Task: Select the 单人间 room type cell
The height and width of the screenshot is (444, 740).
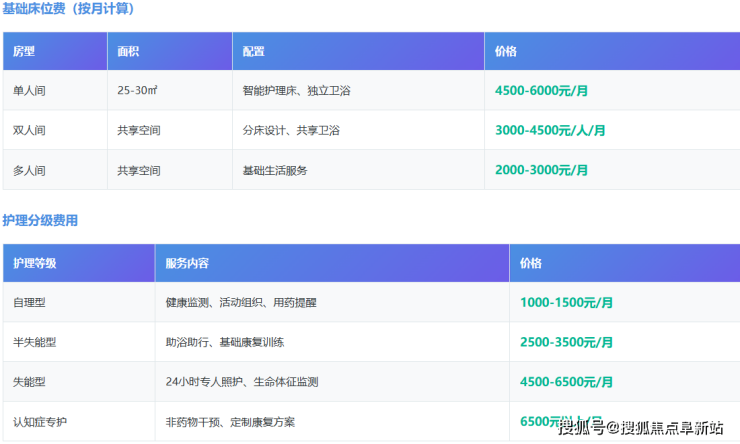Action: click(29, 90)
